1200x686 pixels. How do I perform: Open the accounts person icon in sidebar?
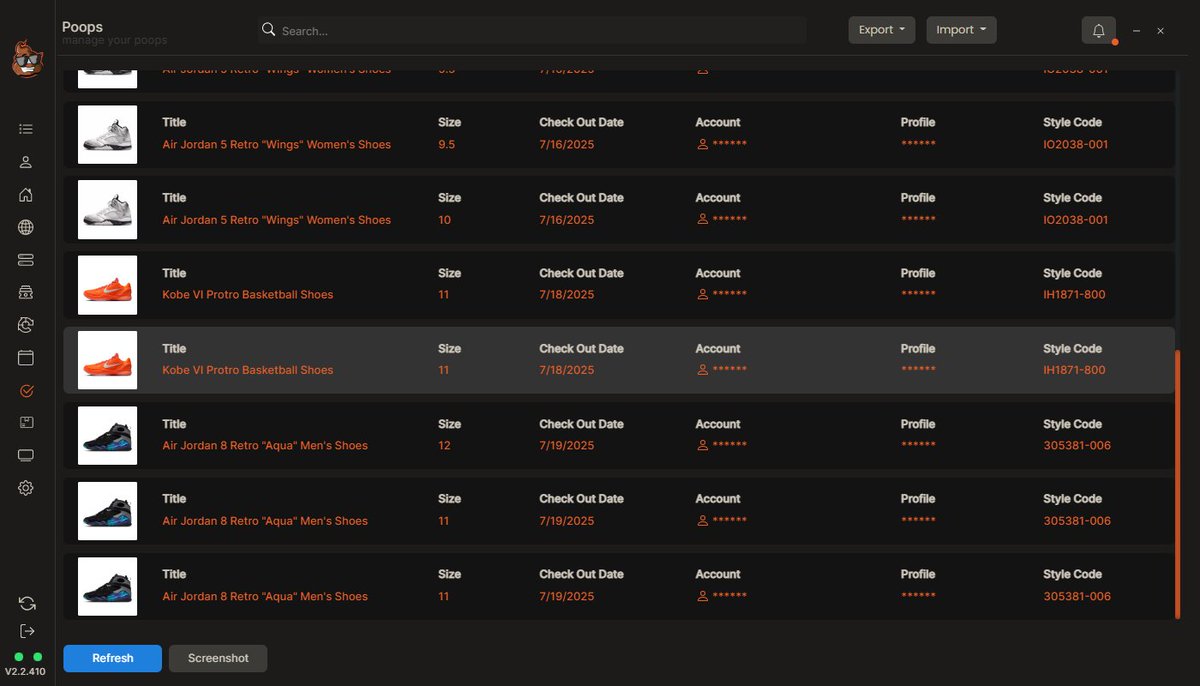coord(26,162)
